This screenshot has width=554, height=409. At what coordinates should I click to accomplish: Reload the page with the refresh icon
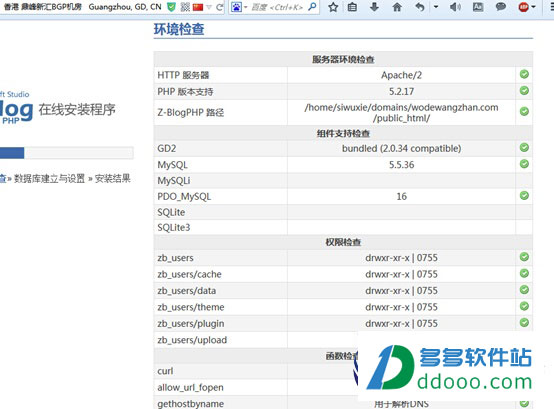point(220,7)
